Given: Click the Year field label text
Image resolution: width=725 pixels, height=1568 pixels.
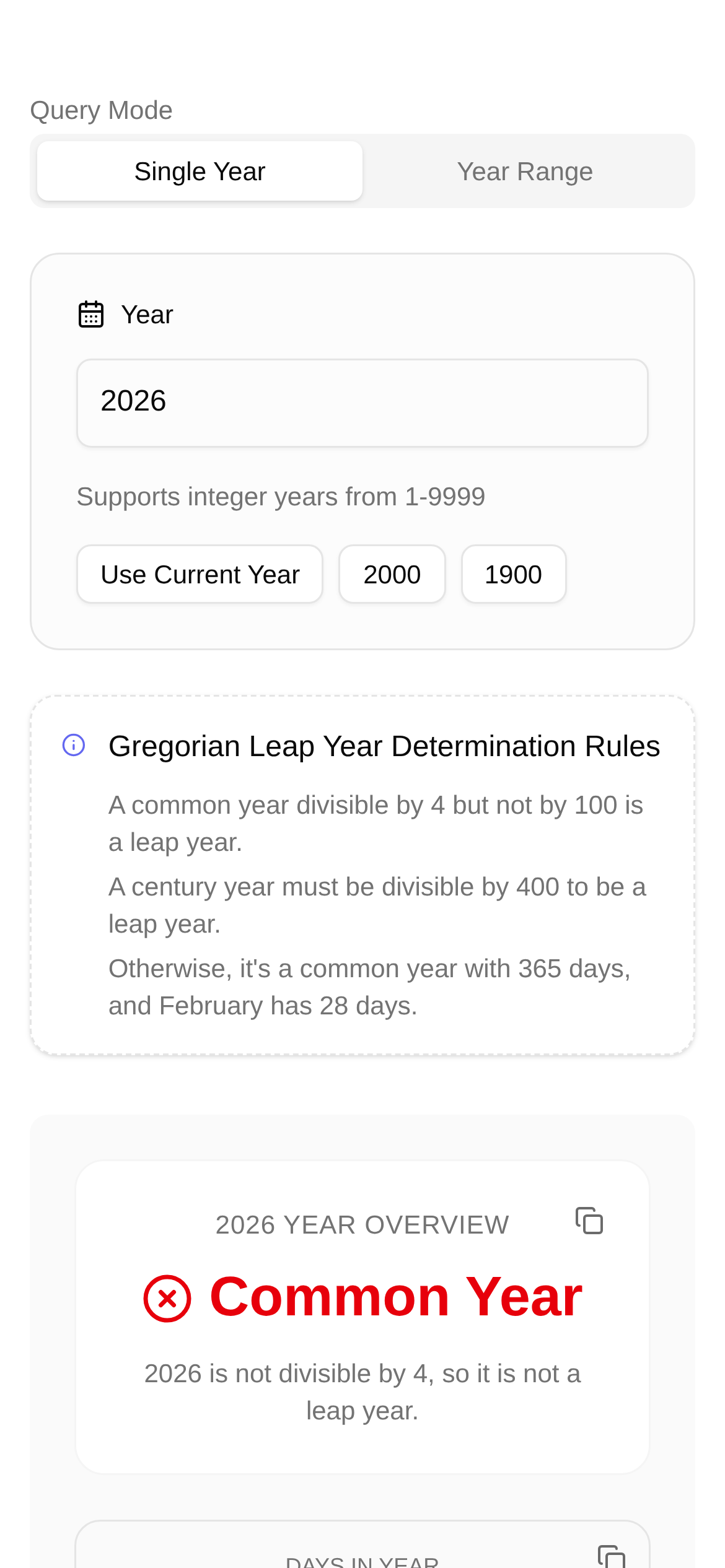Looking at the screenshot, I should pos(147,315).
